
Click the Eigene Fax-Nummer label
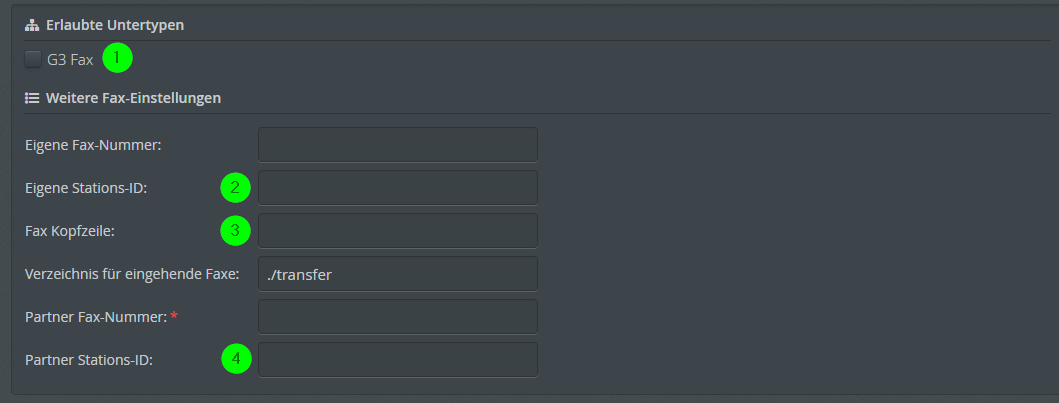coord(93,144)
